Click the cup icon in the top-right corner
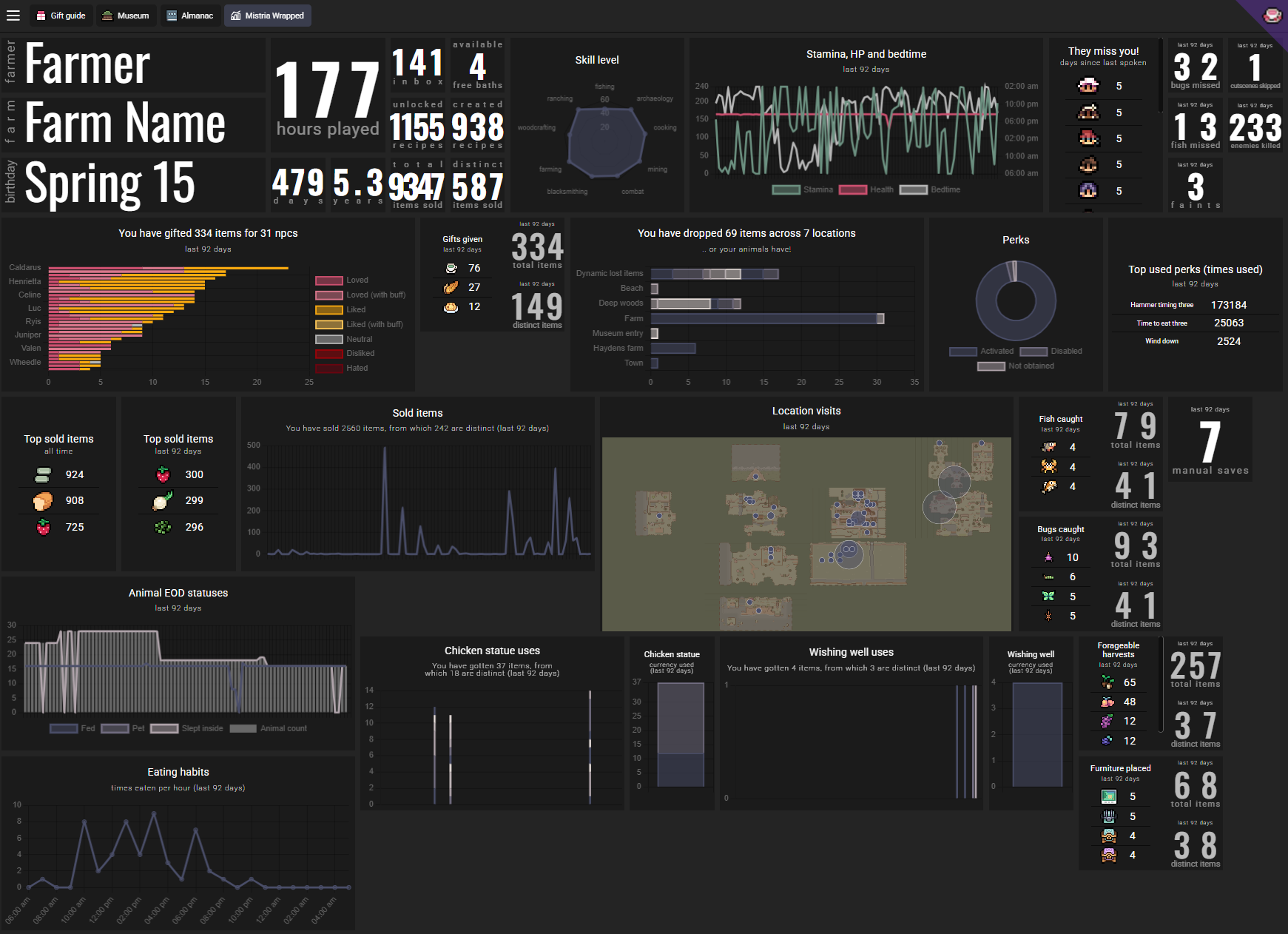The image size is (1288, 934). tap(1272, 16)
